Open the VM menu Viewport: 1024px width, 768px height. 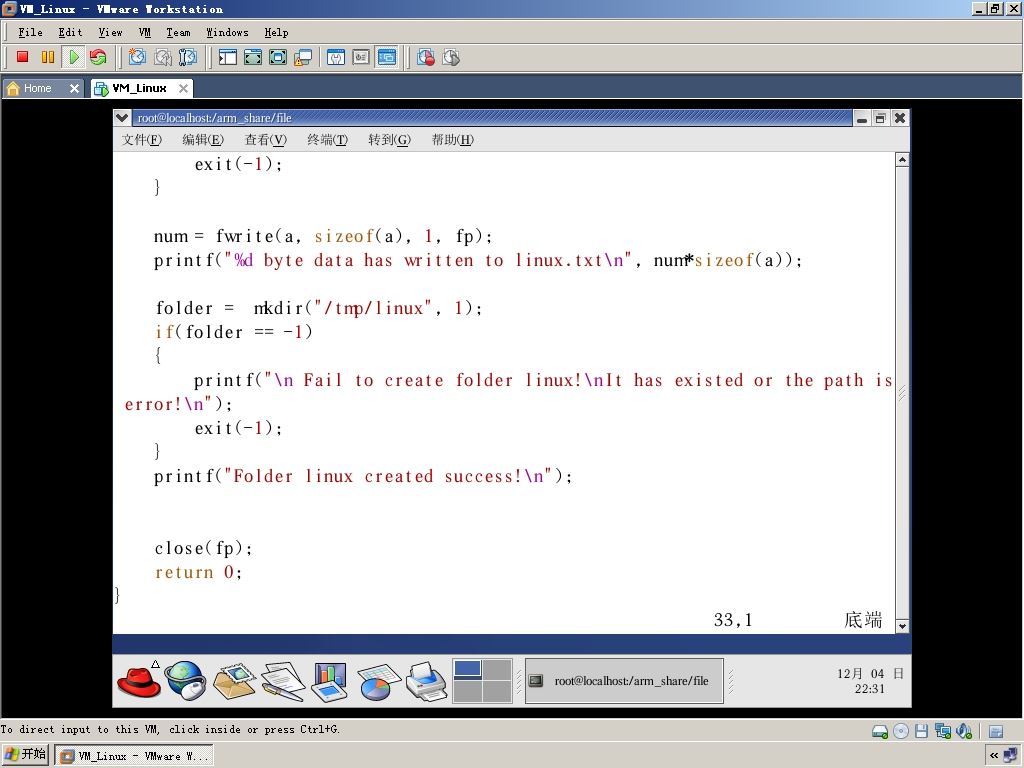coord(144,32)
